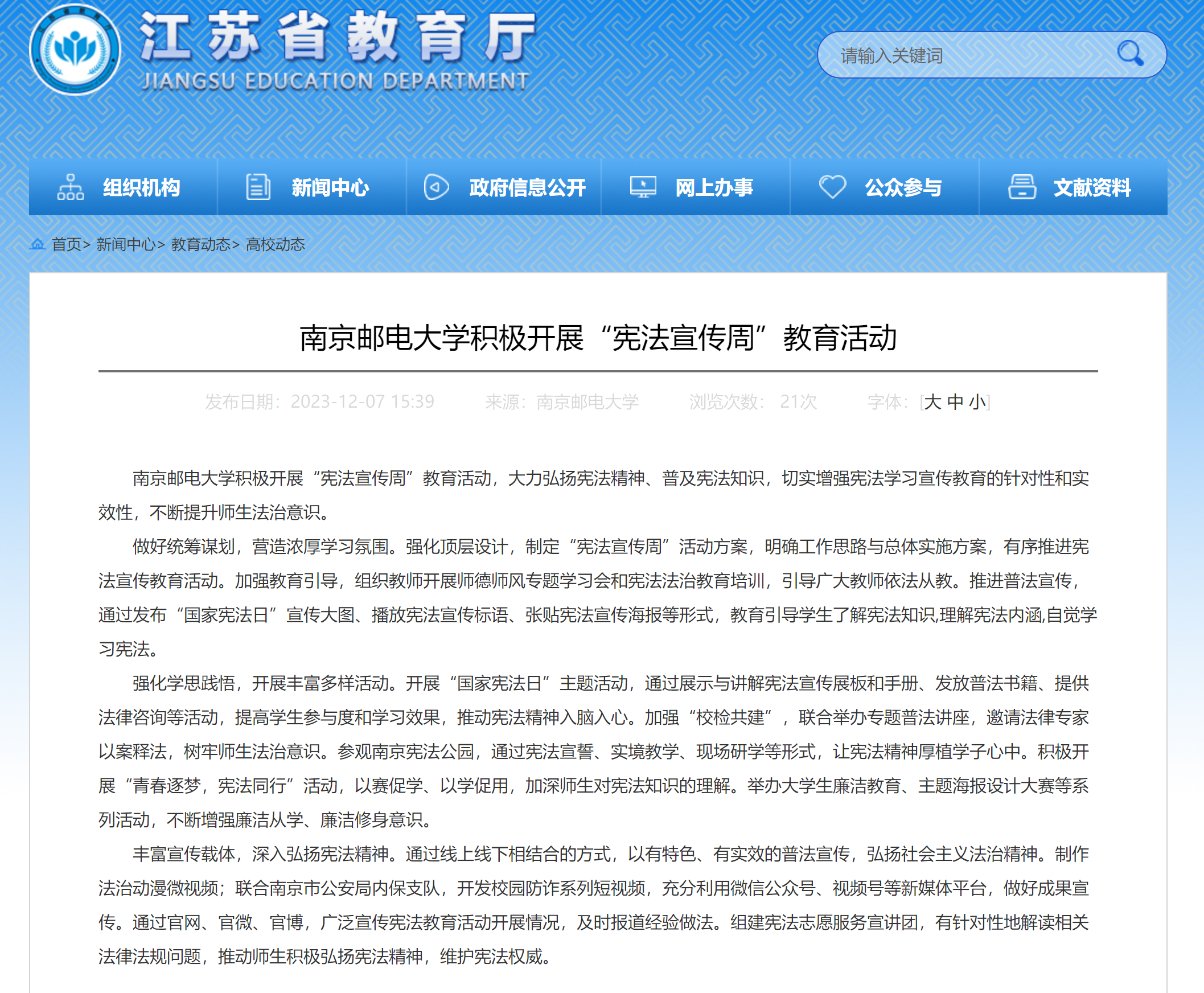
Task: Click the document icon beside 新闻中心
Action: (x=258, y=187)
